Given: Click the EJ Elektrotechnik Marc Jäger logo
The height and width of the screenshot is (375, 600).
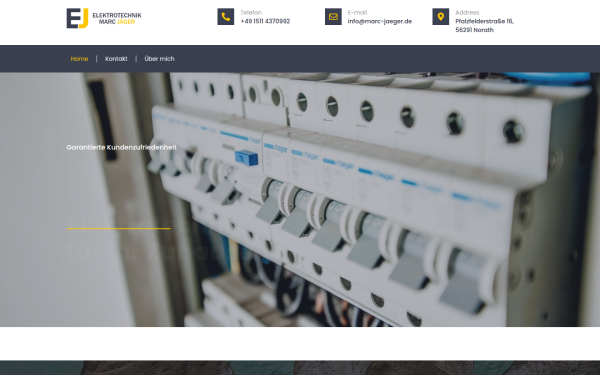Looking at the screenshot, I should 104,18.
